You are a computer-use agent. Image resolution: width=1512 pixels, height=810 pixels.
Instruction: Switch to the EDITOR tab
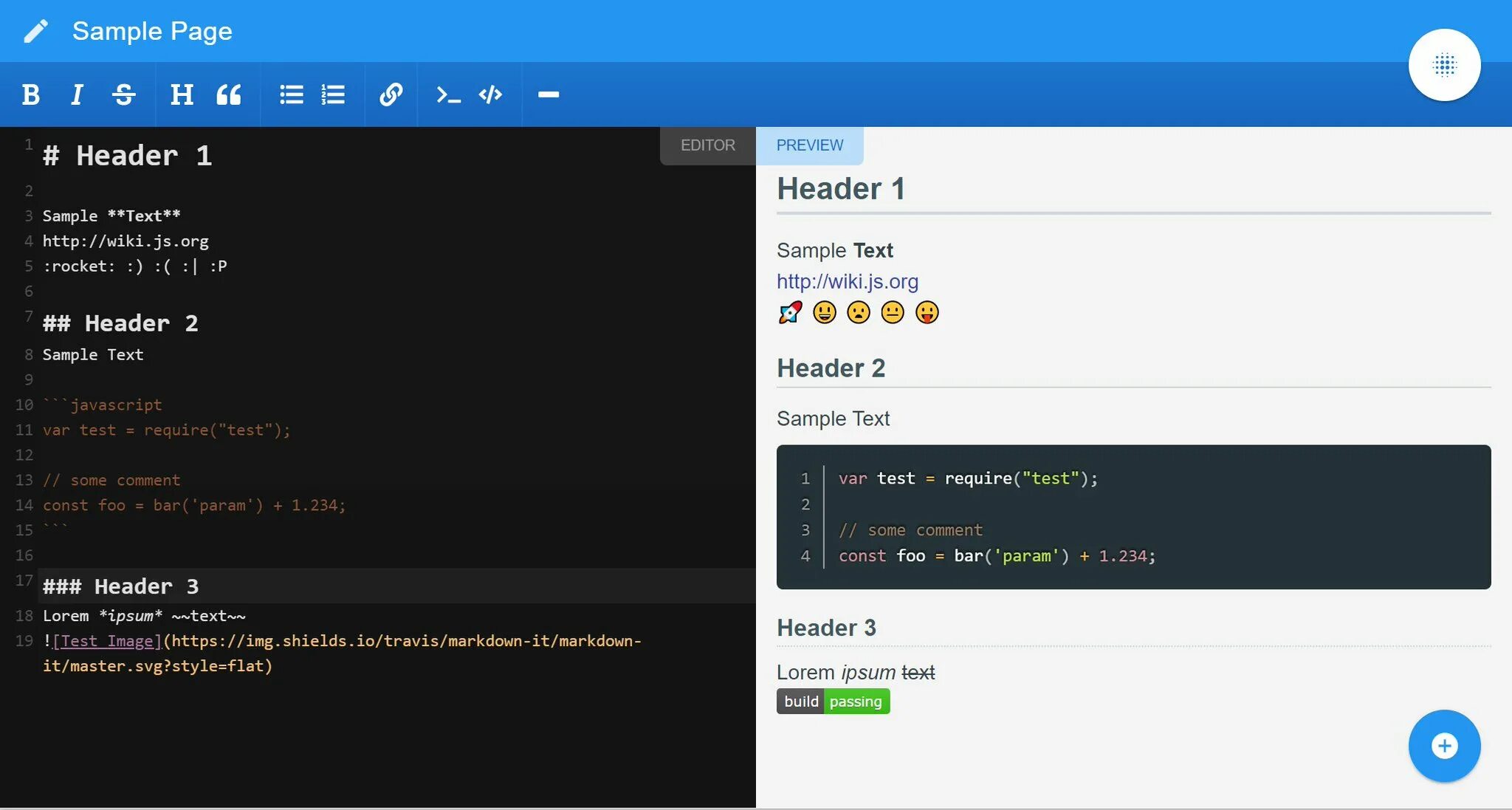click(707, 145)
